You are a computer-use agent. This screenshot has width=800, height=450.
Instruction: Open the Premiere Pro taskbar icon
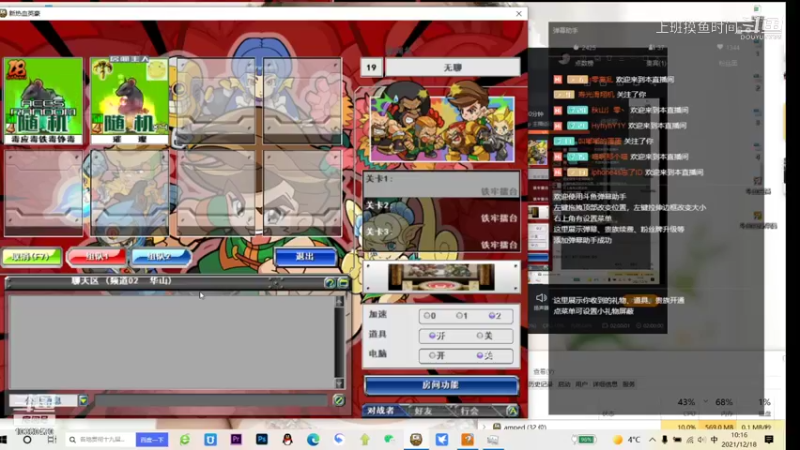(236, 439)
